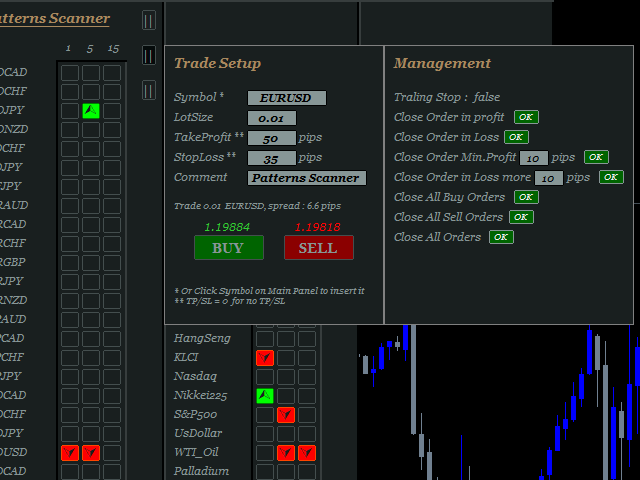The height and width of the screenshot is (480, 640).
Task: Click the green buy signal icon beside Nikkei225
Action: point(265,396)
